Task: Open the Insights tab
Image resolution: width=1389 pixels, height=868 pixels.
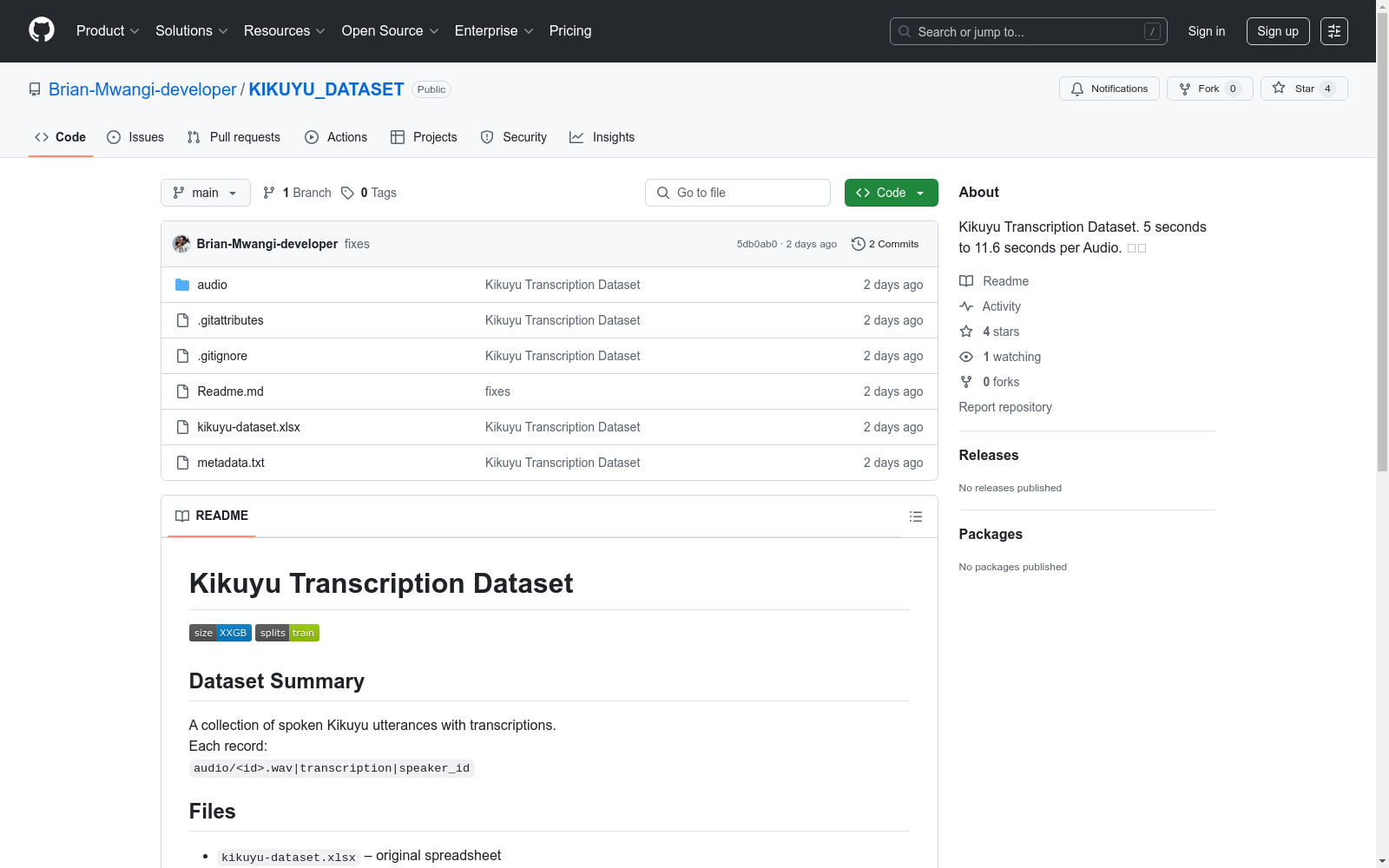Action: pyautogui.click(x=602, y=137)
